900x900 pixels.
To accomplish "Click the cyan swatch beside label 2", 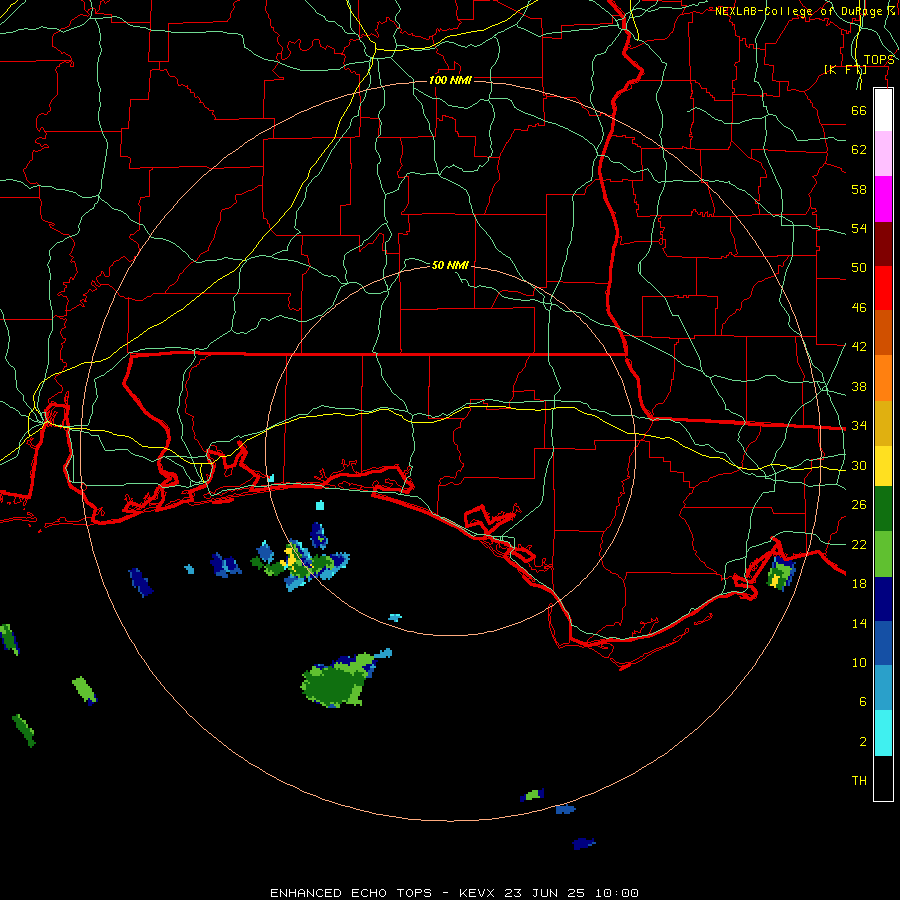I will (883, 733).
